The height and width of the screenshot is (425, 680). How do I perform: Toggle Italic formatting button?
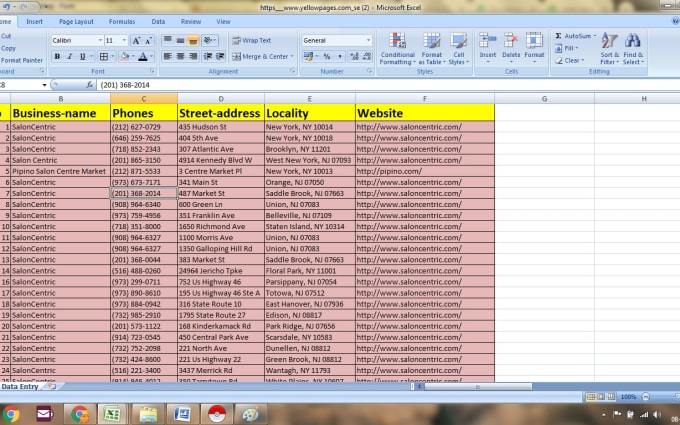tap(69, 56)
